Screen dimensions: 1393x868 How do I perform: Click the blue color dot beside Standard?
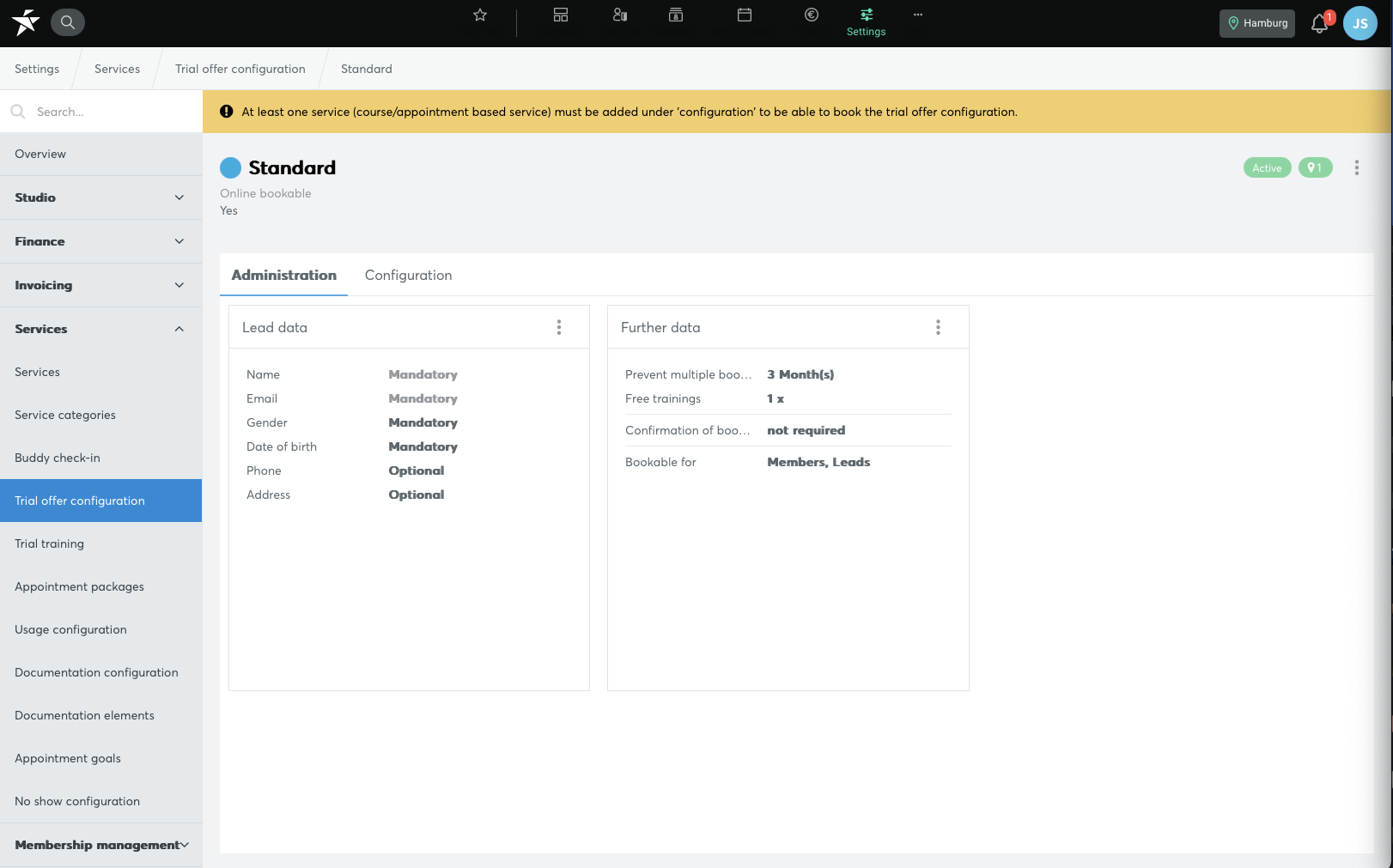click(230, 167)
